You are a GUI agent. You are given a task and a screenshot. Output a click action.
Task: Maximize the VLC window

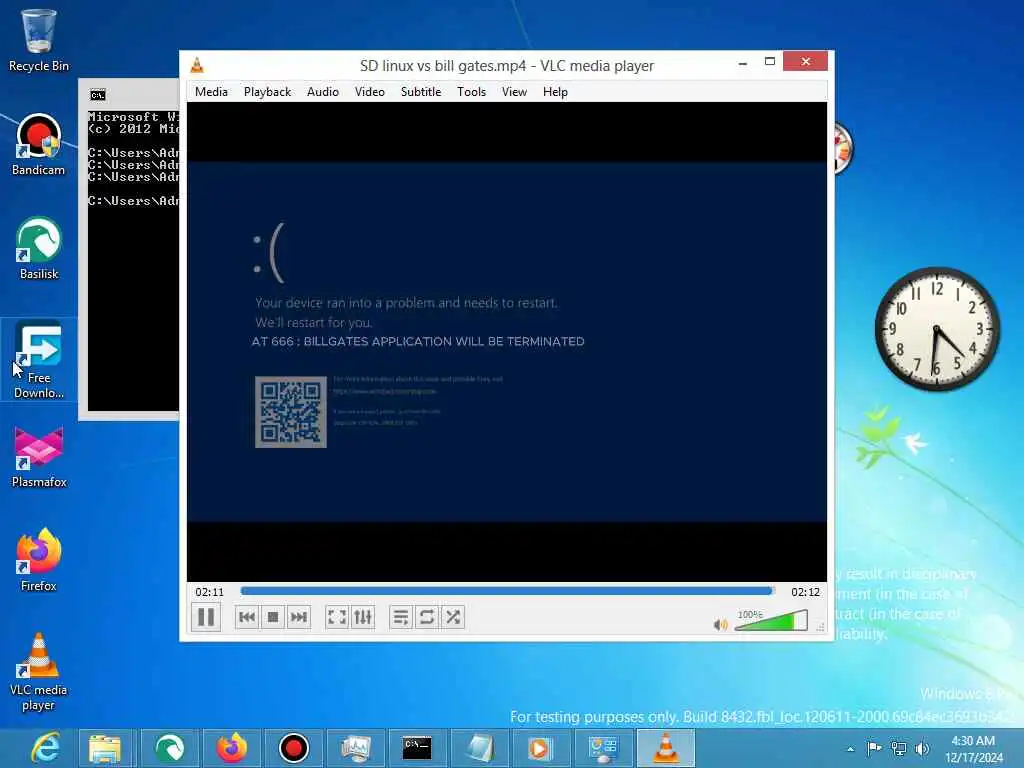[770, 61]
